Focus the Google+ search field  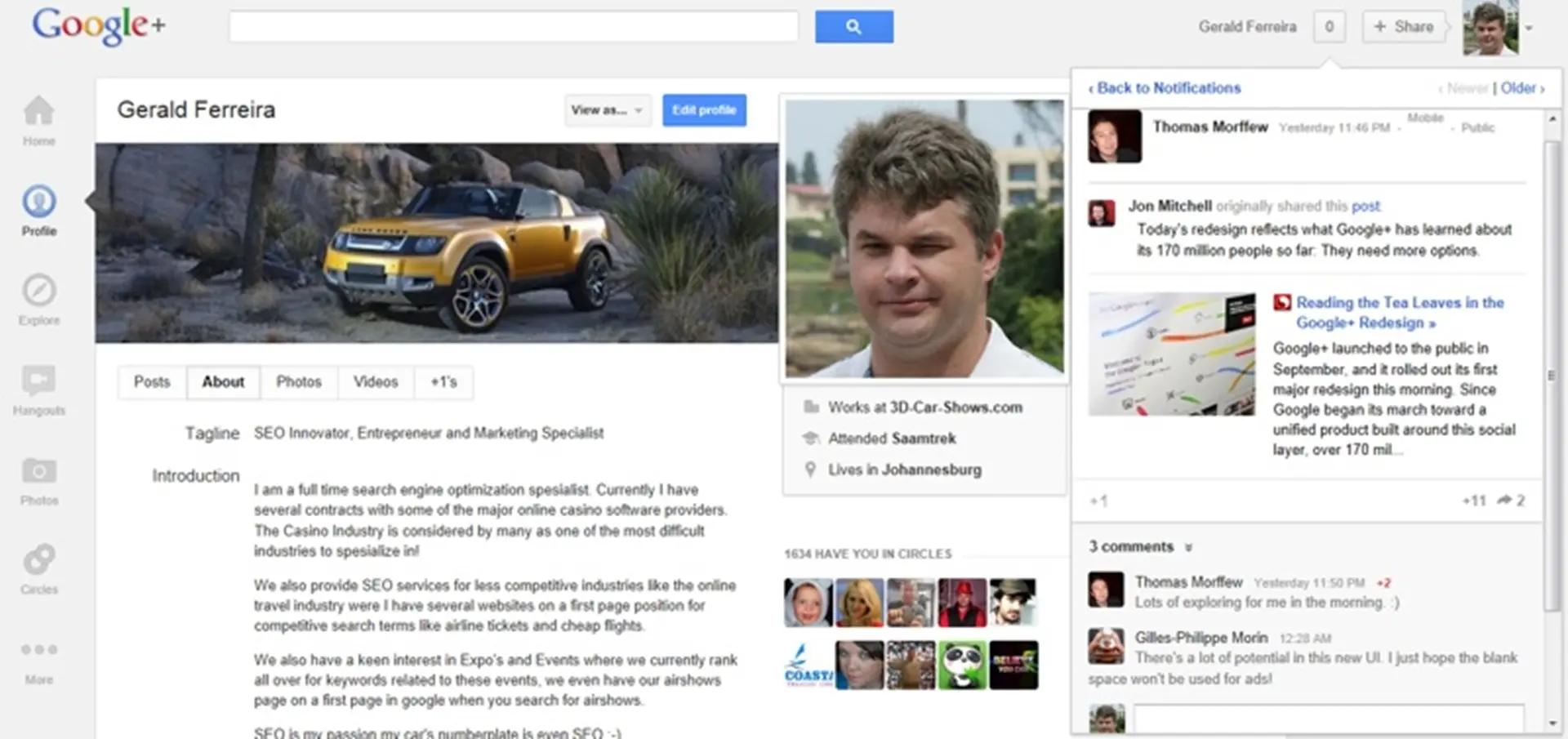click(514, 27)
